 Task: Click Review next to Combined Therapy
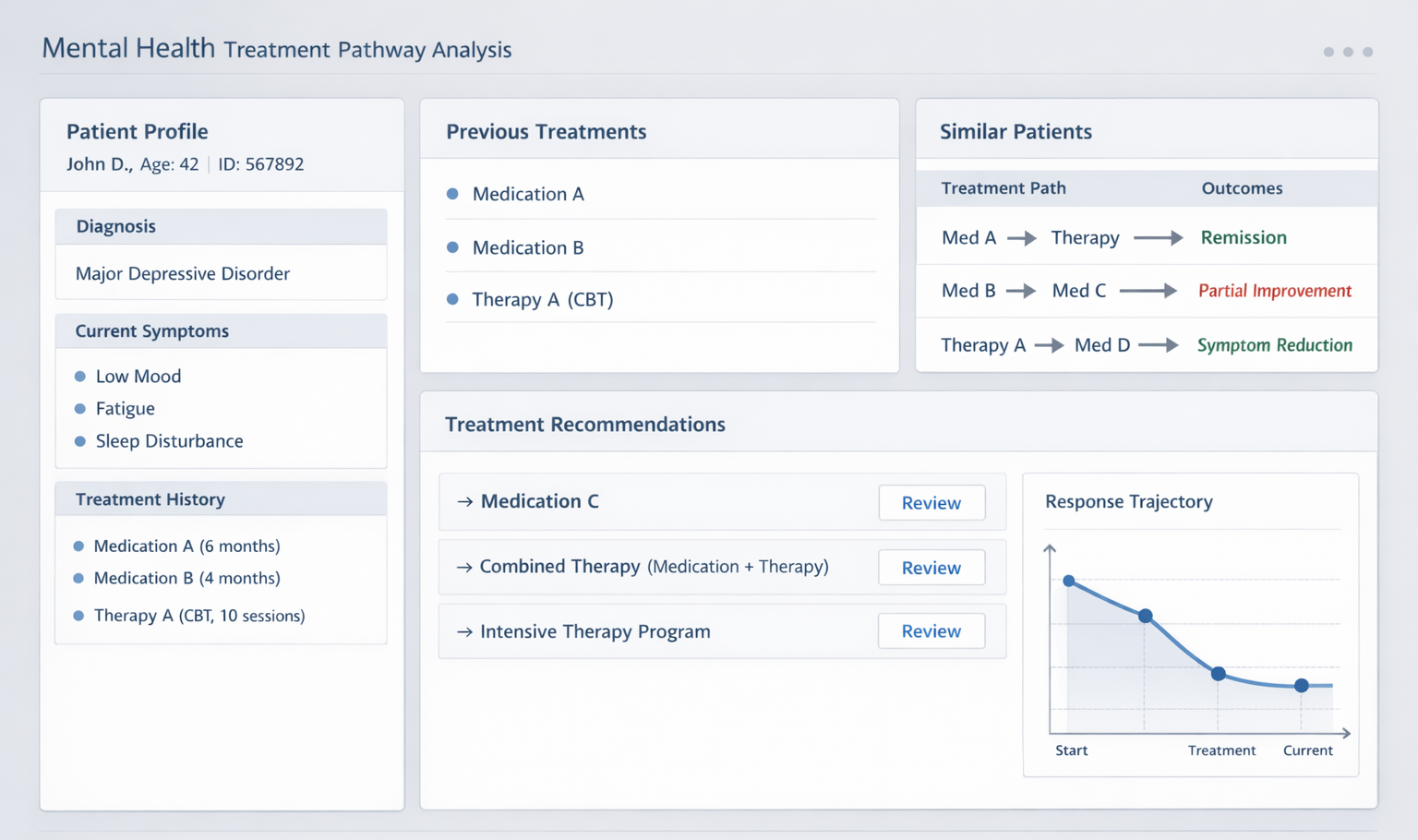[931, 567]
